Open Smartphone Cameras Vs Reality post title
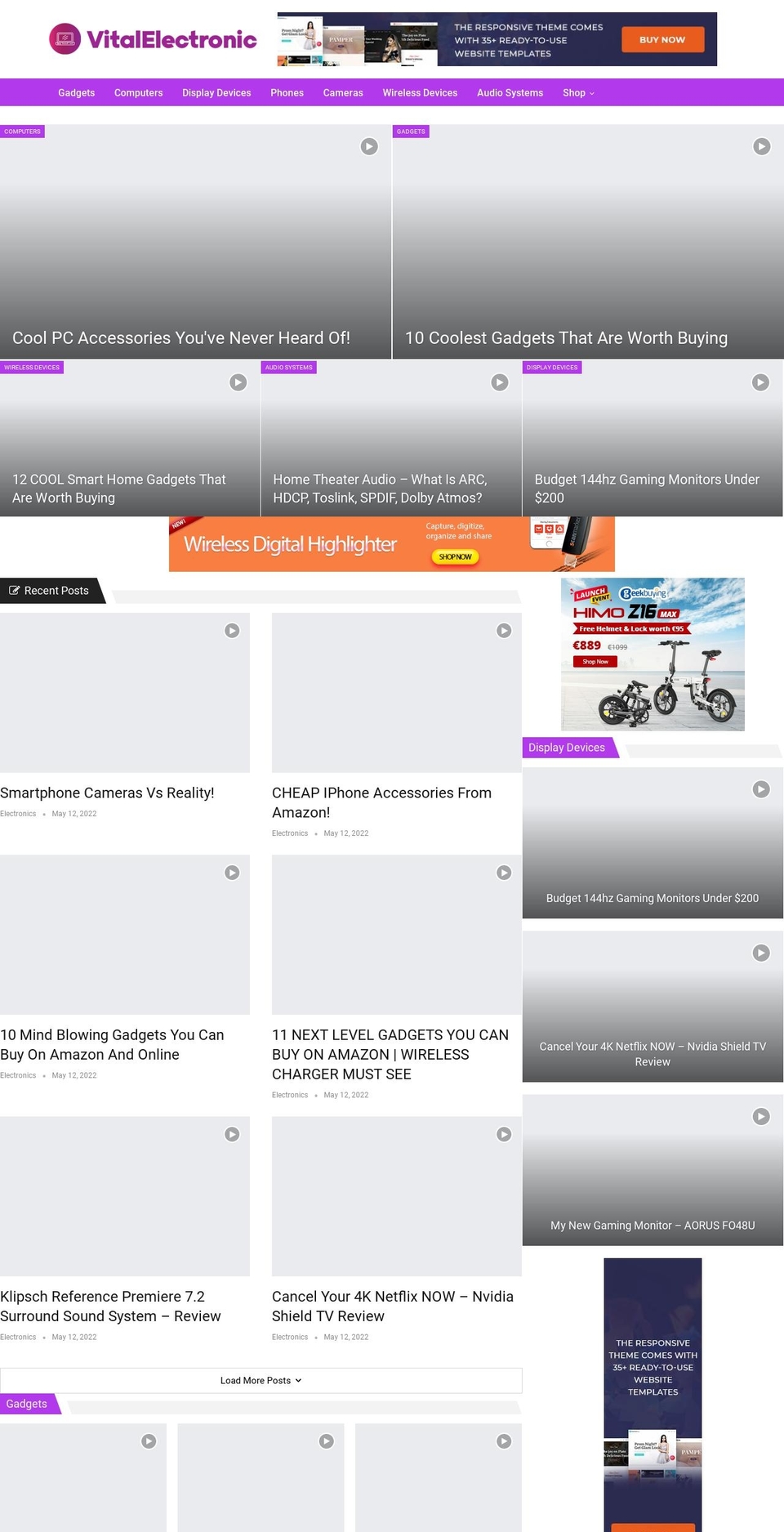 (107, 793)
